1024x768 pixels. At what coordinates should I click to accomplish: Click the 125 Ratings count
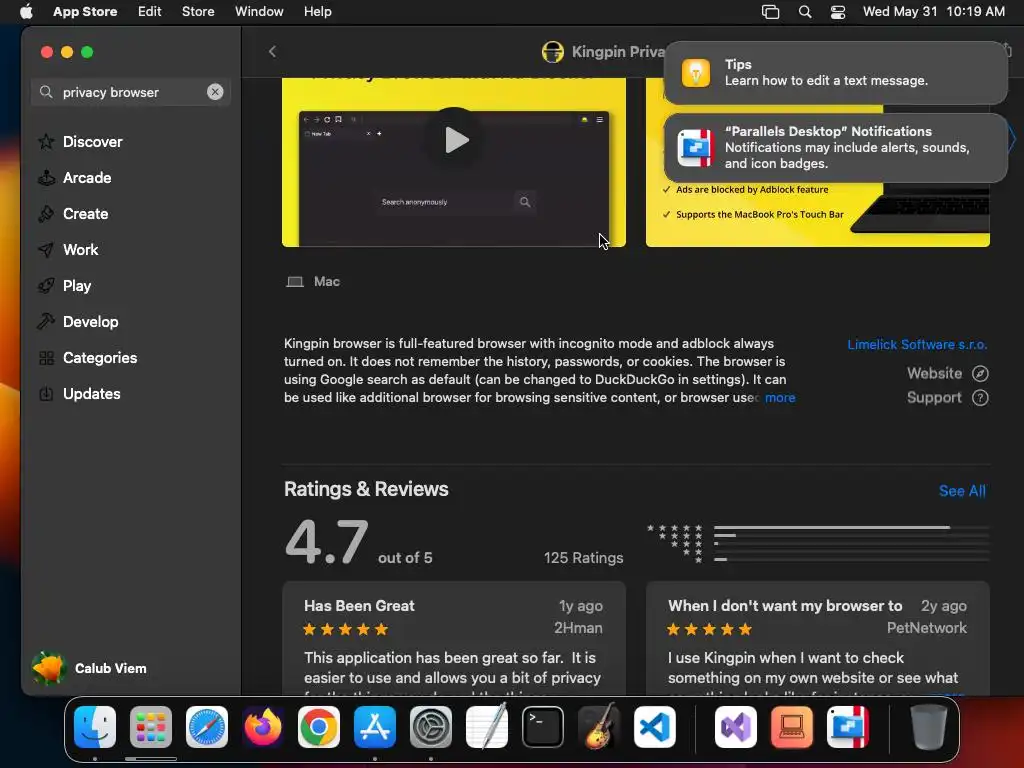tap(583, 558)
